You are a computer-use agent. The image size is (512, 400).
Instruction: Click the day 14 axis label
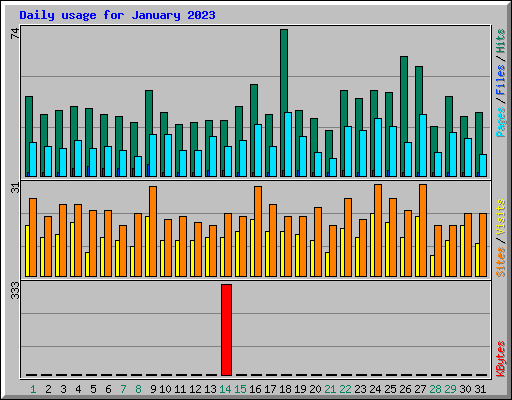click(225, 389)
